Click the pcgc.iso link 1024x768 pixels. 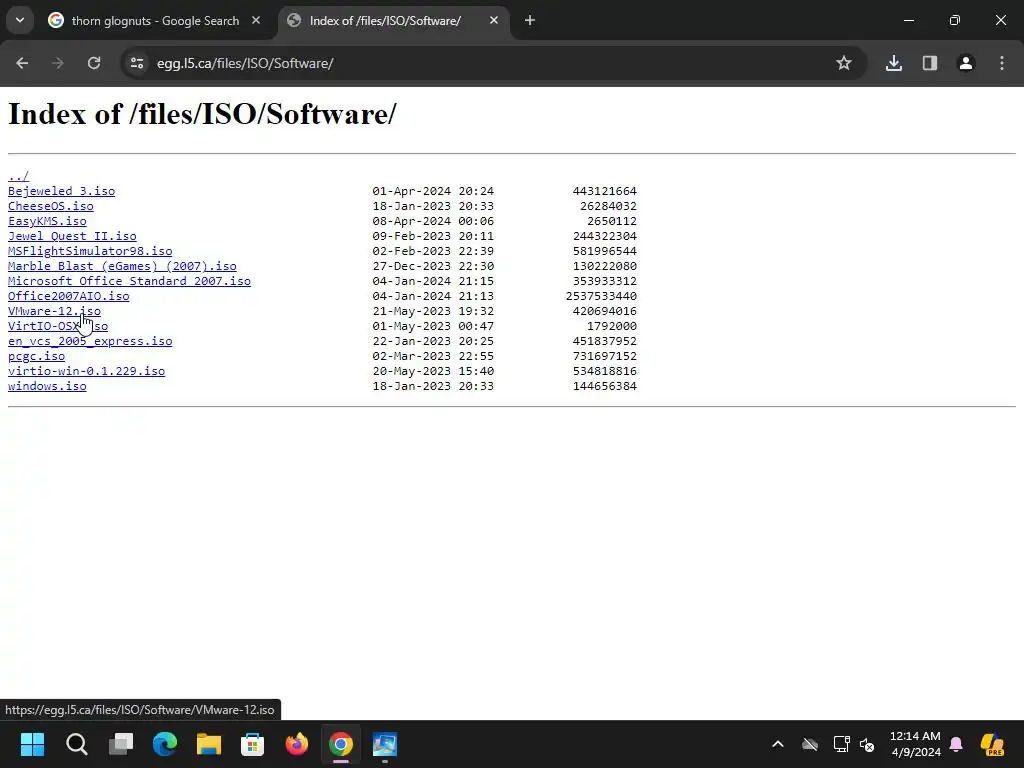(37, 357)
